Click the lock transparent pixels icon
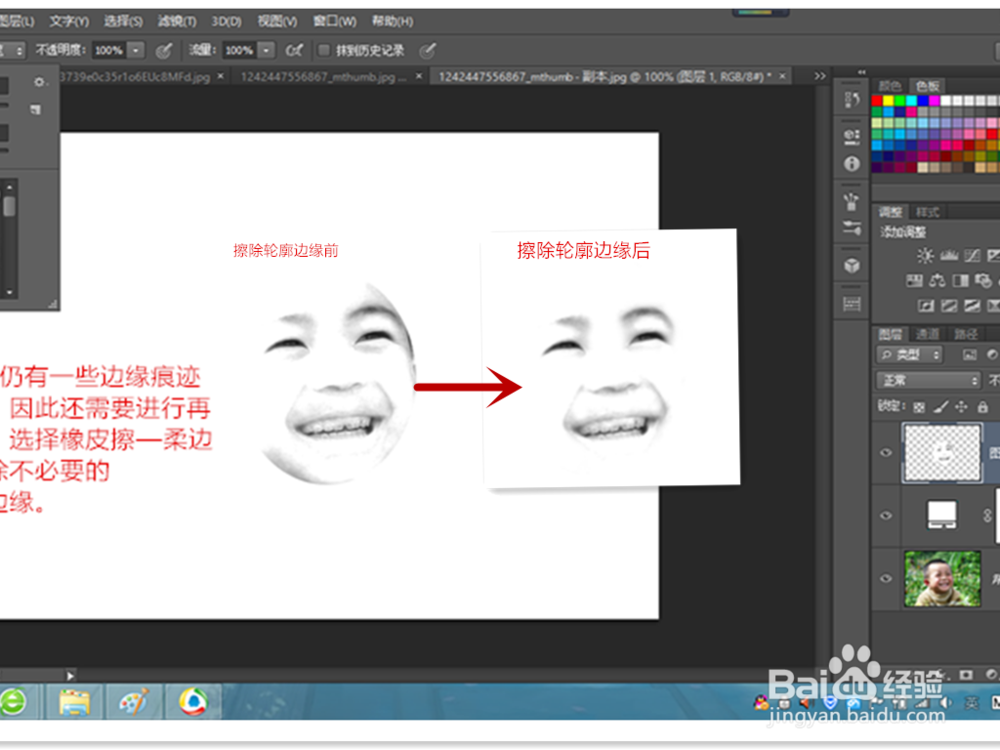Screen dimensions: 1000x750 point(920,405)
